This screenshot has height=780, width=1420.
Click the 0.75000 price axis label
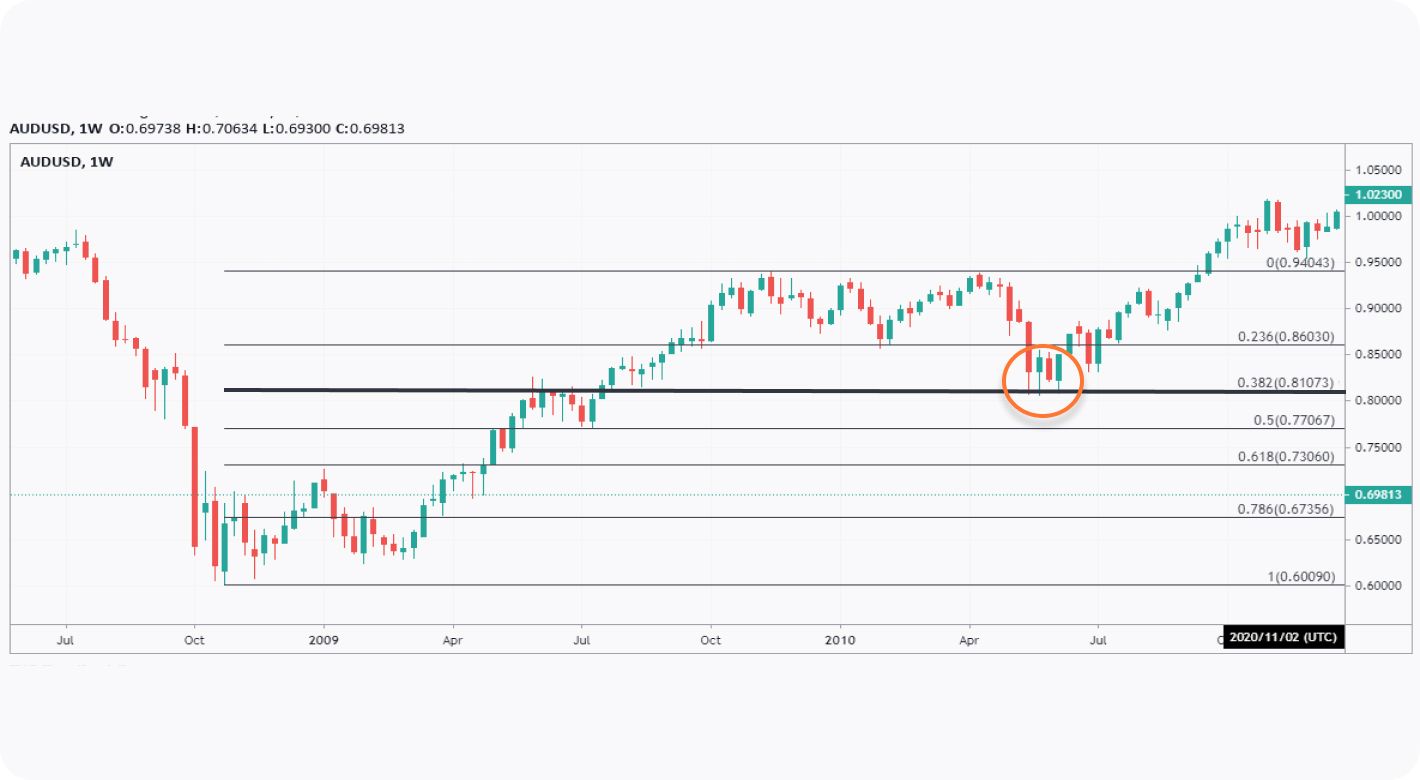click(1379, 447)
